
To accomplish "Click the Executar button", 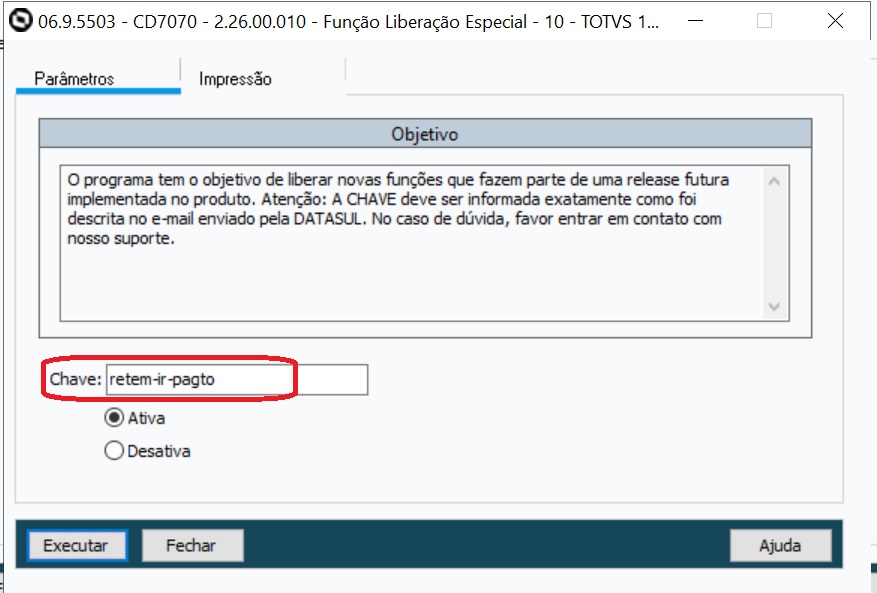I will (77, 545).
